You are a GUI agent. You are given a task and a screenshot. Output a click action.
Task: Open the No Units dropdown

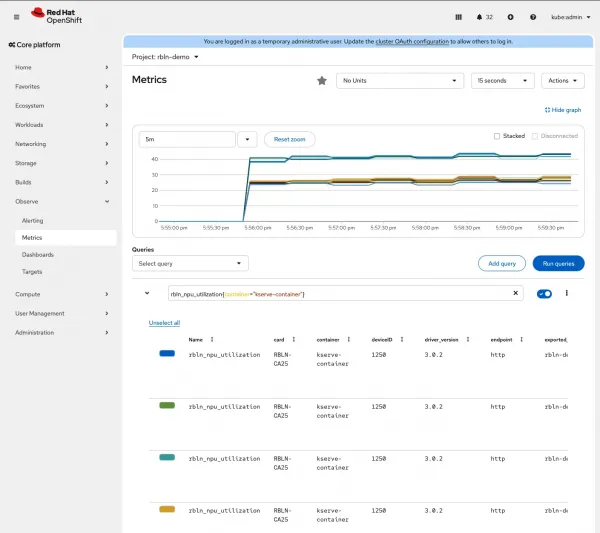(400, 81)
